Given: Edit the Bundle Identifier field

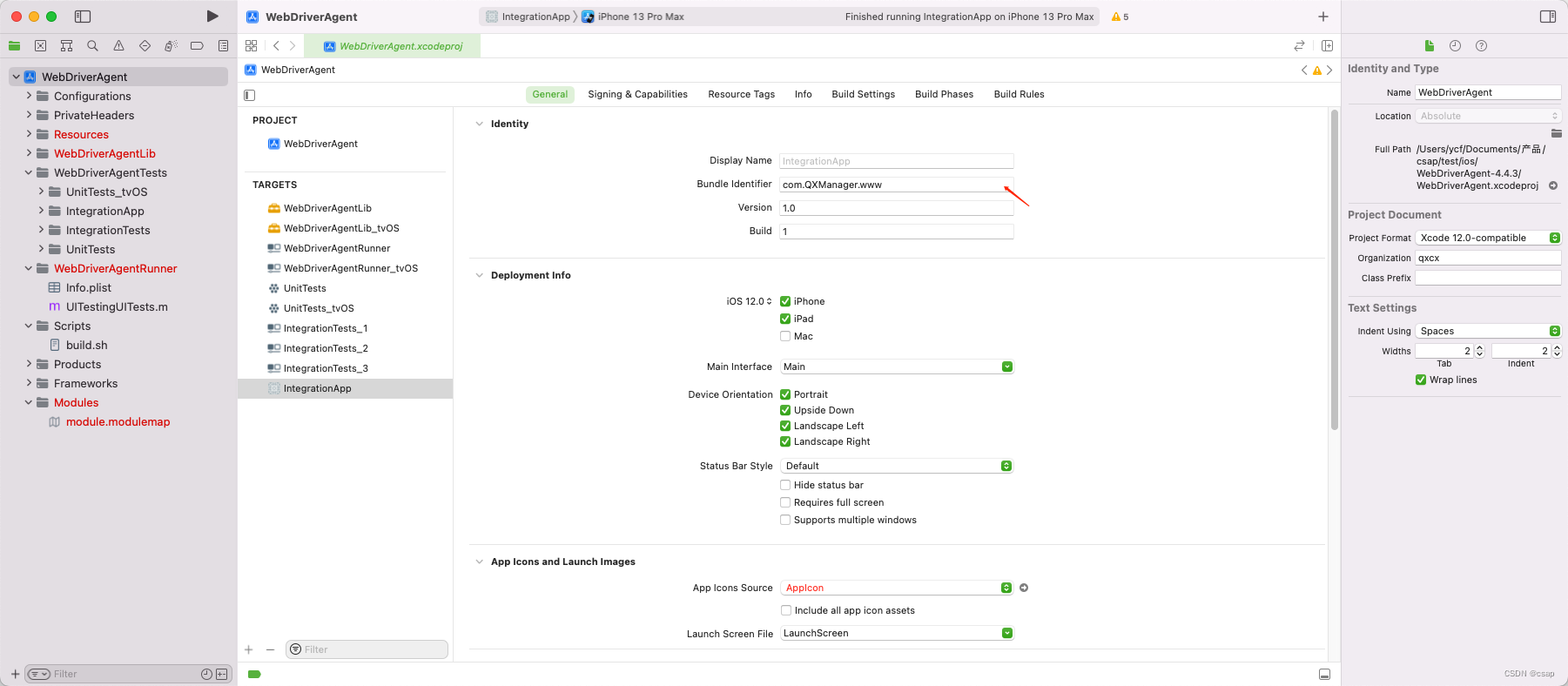Looking at the screenshot, I should 897,185.
